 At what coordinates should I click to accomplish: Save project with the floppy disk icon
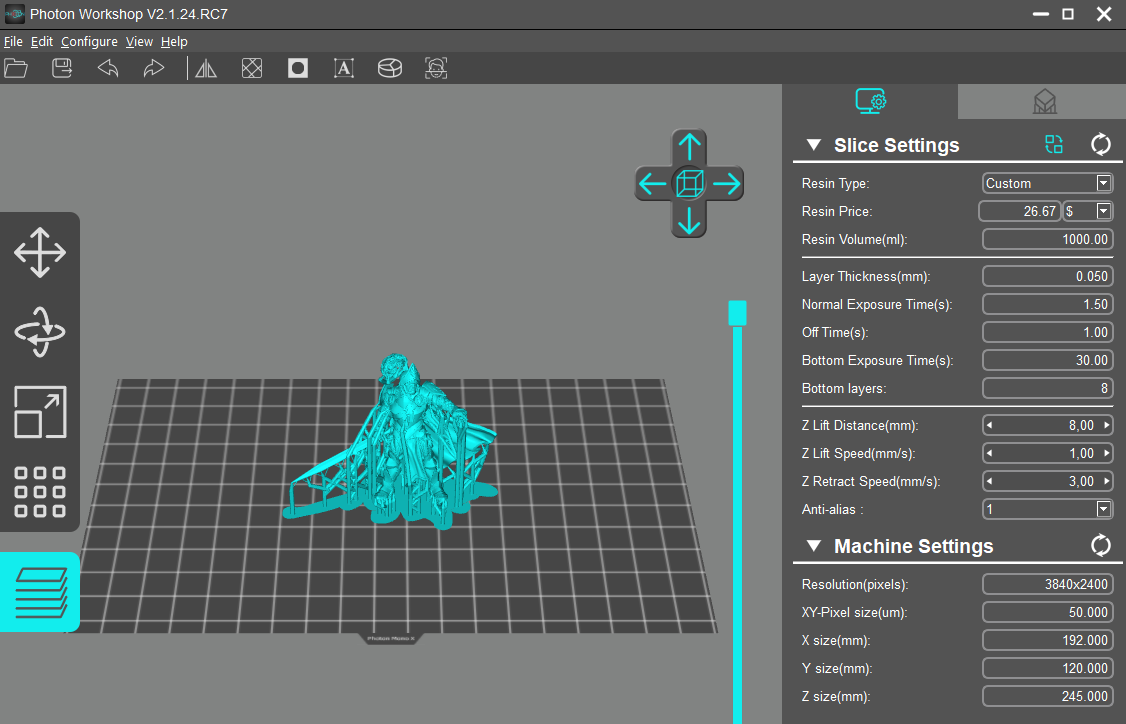62,68
